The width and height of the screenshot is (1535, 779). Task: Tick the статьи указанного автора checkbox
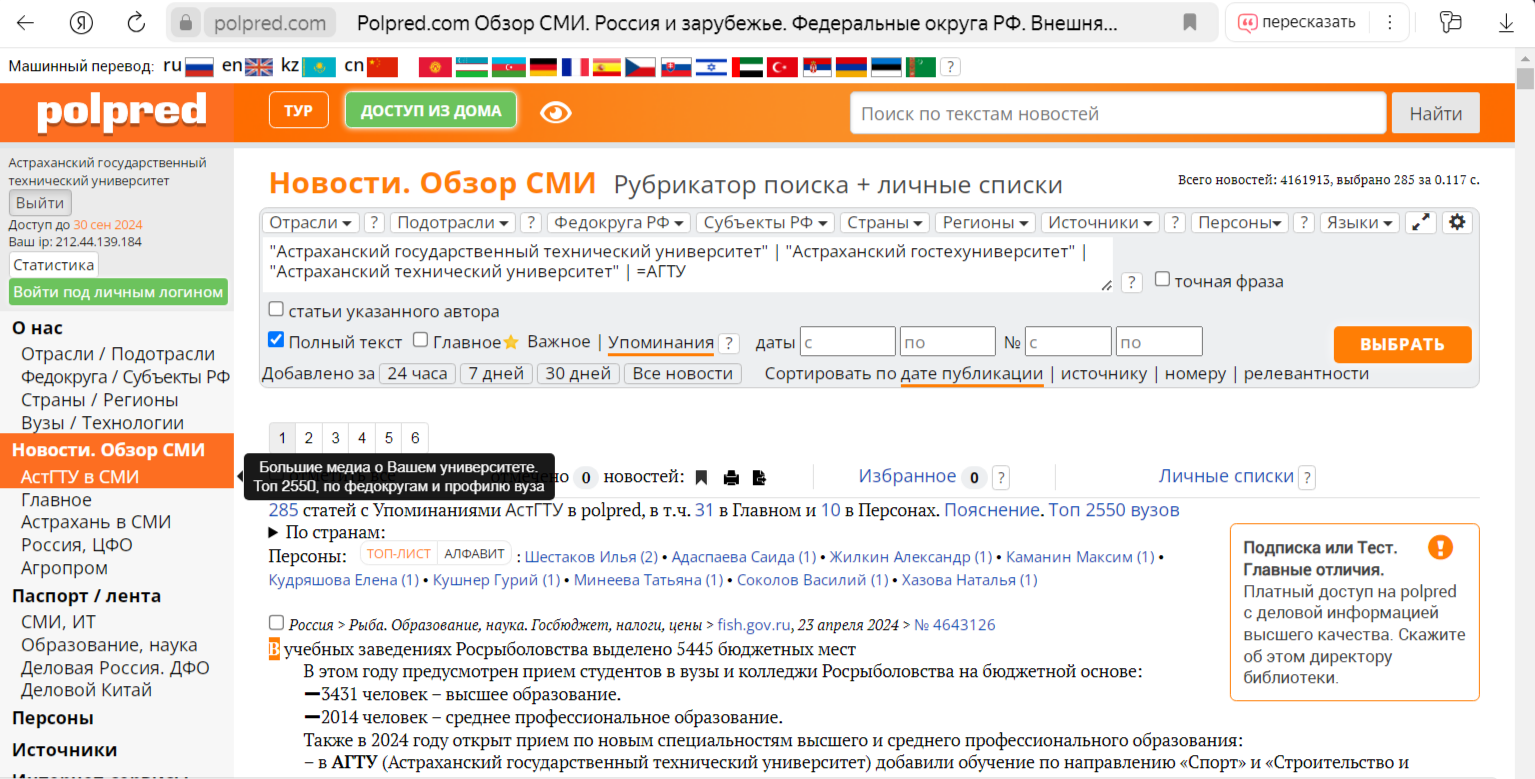pos(277,310)
